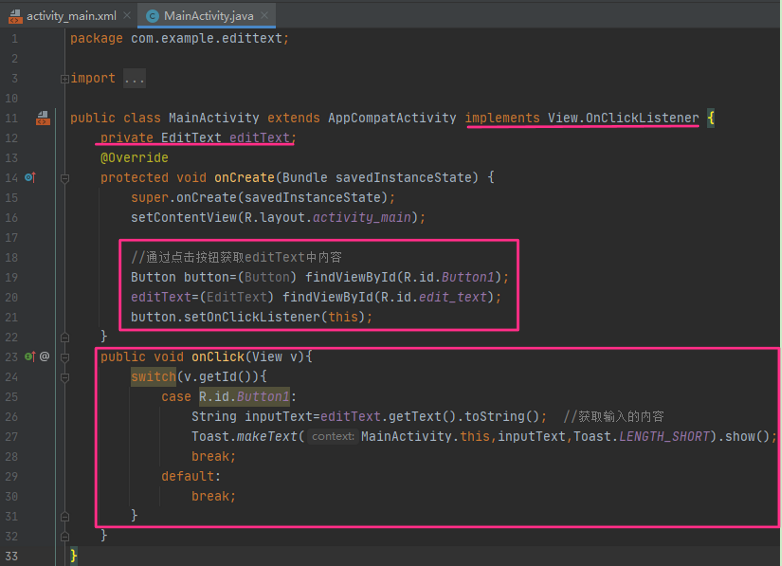The height and width of the screenshot is (566, 782).
Task: Click the highlighted opening brace on line 11
Action: pyautogui.click(x=711, y=118)
